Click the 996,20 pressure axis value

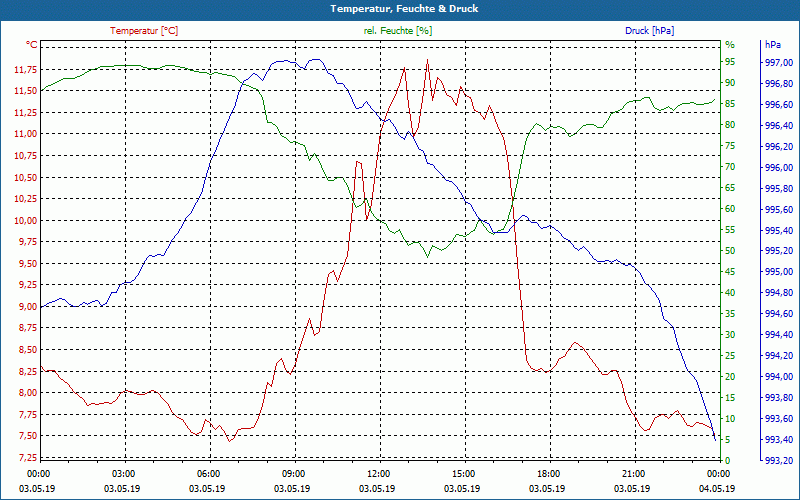(x=780, y=146)
